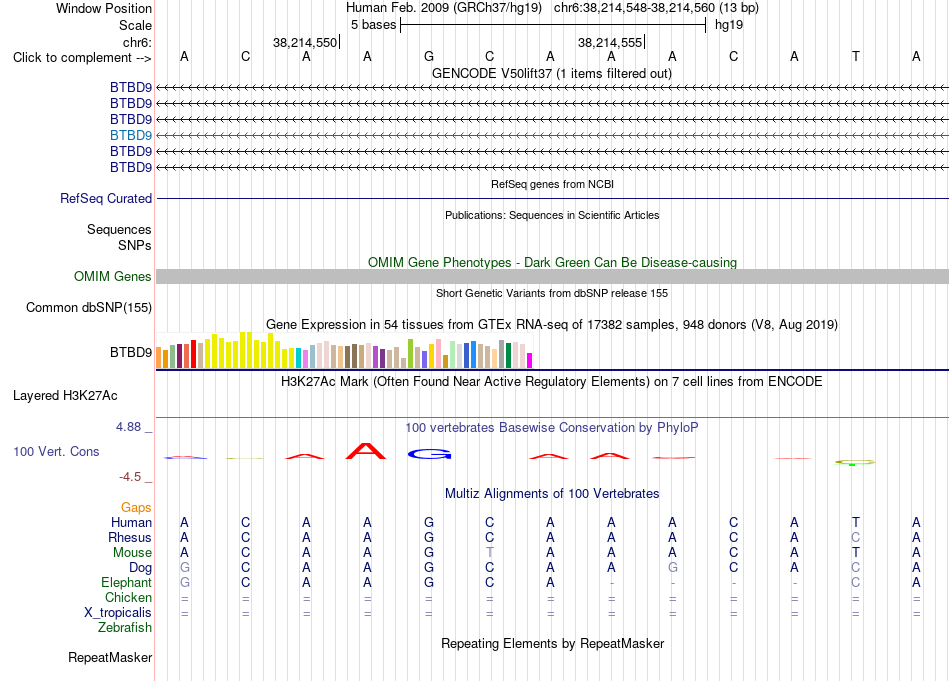Click the blue G in conservation logo
This screenshot has height=681, width=950.
[430, 454]
